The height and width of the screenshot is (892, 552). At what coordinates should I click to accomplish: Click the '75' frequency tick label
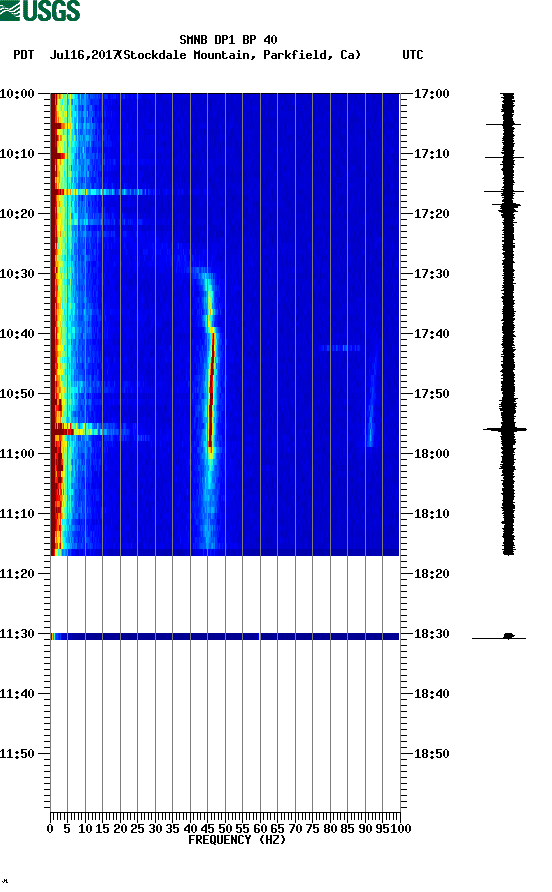312,829
